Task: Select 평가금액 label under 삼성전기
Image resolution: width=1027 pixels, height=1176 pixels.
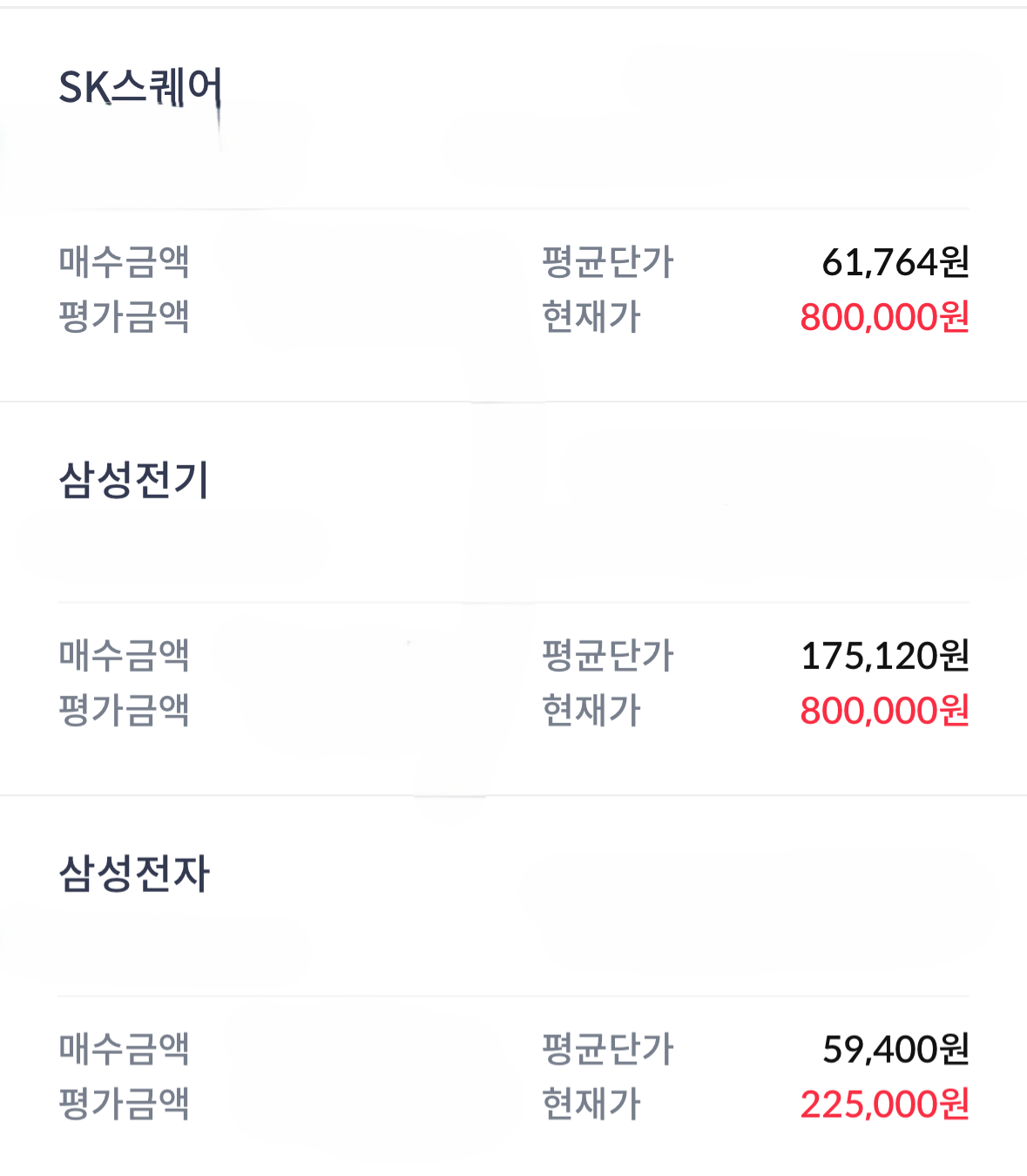Action: [125, 710]
